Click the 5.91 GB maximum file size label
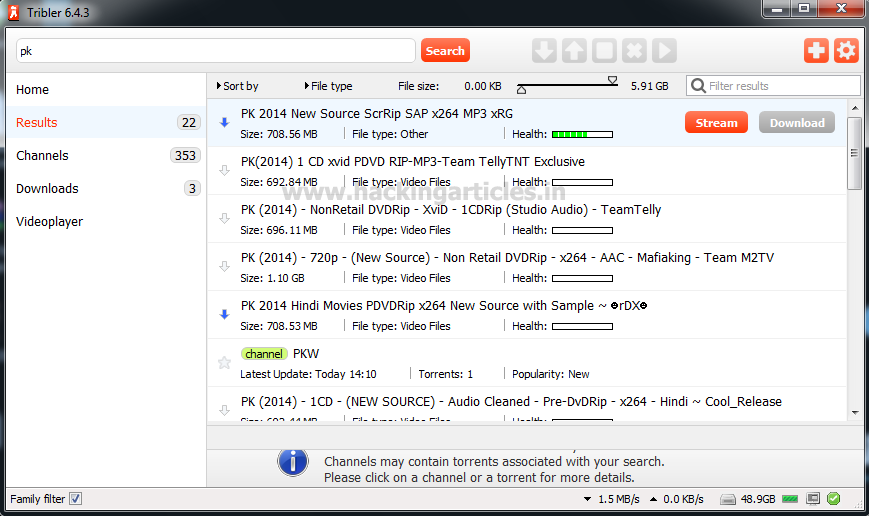Screen dimensions: 869x516 [650, 86]
